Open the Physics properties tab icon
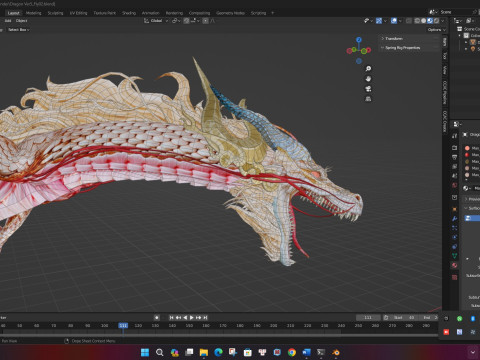 pos(454,237)
